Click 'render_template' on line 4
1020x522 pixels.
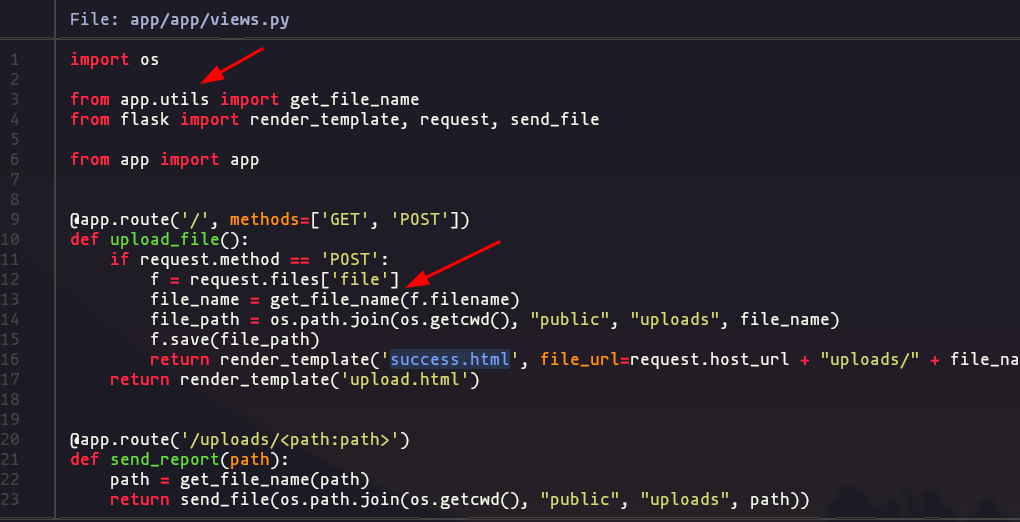pos(325,120)
